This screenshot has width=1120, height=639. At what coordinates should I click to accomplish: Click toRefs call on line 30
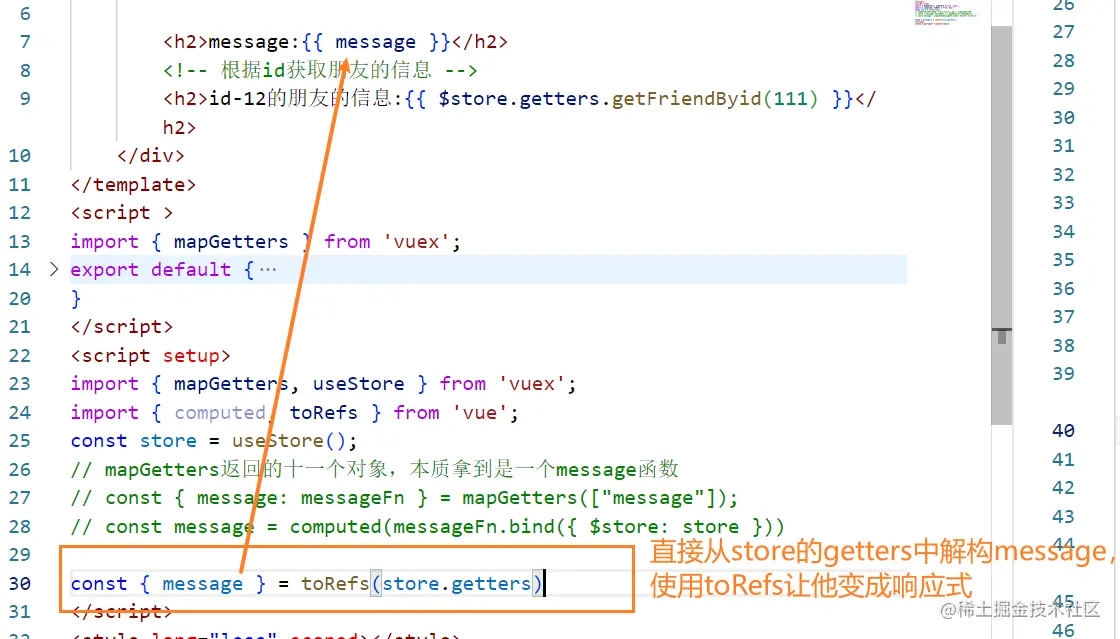click(x=335, y=584)
